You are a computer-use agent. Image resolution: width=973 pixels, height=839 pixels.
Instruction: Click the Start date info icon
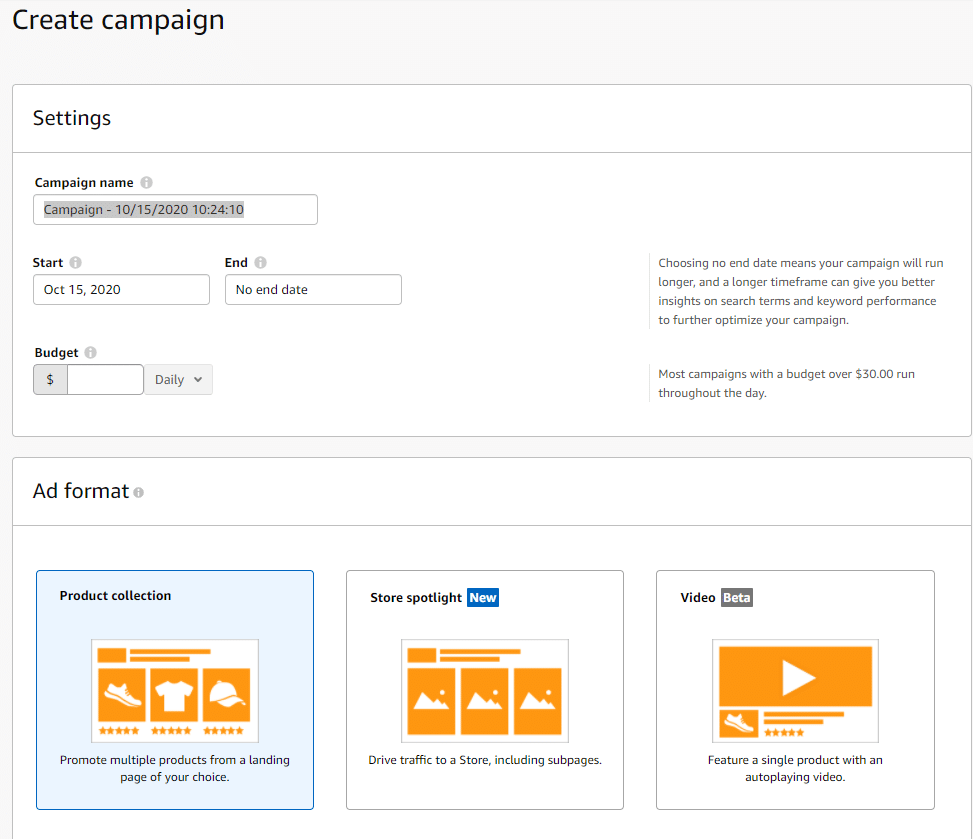76,262
